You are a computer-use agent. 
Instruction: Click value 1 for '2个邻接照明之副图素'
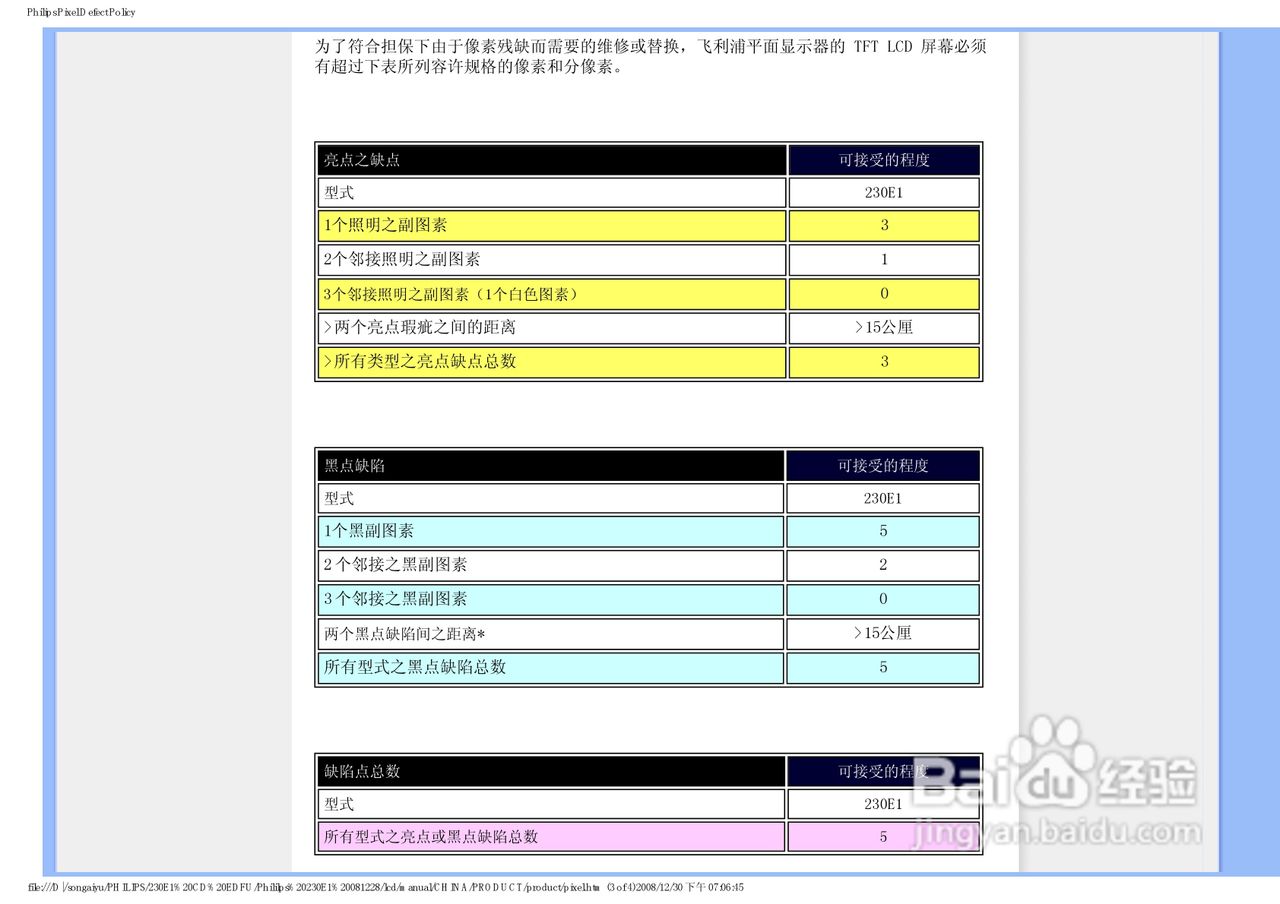884,260
